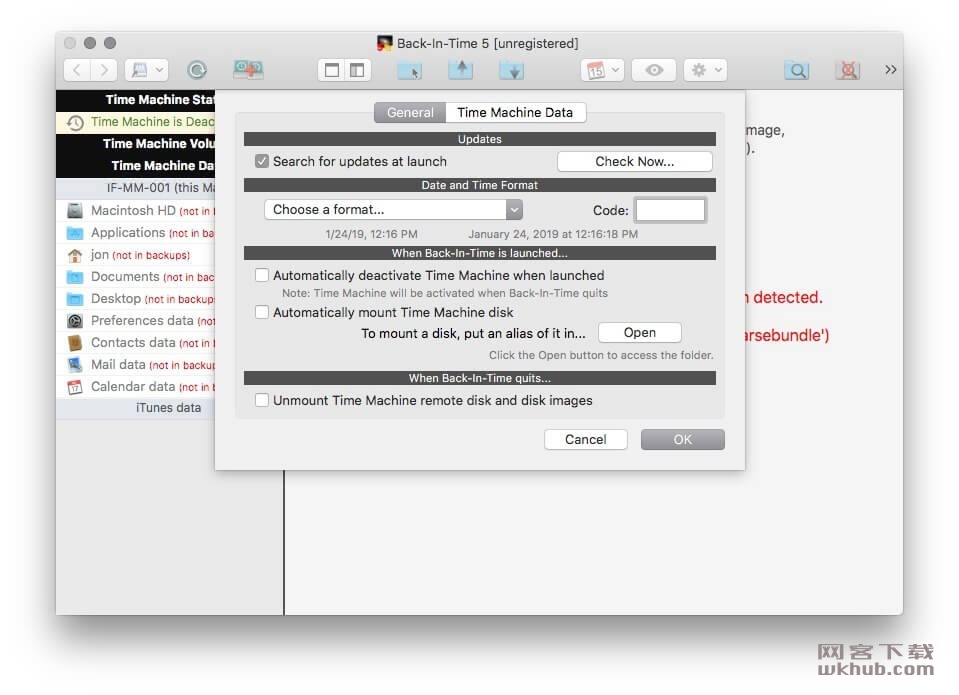The image size is (959, 695).
Task: Click the circular refresh icon in toolbar
Action: coord(196,70)
